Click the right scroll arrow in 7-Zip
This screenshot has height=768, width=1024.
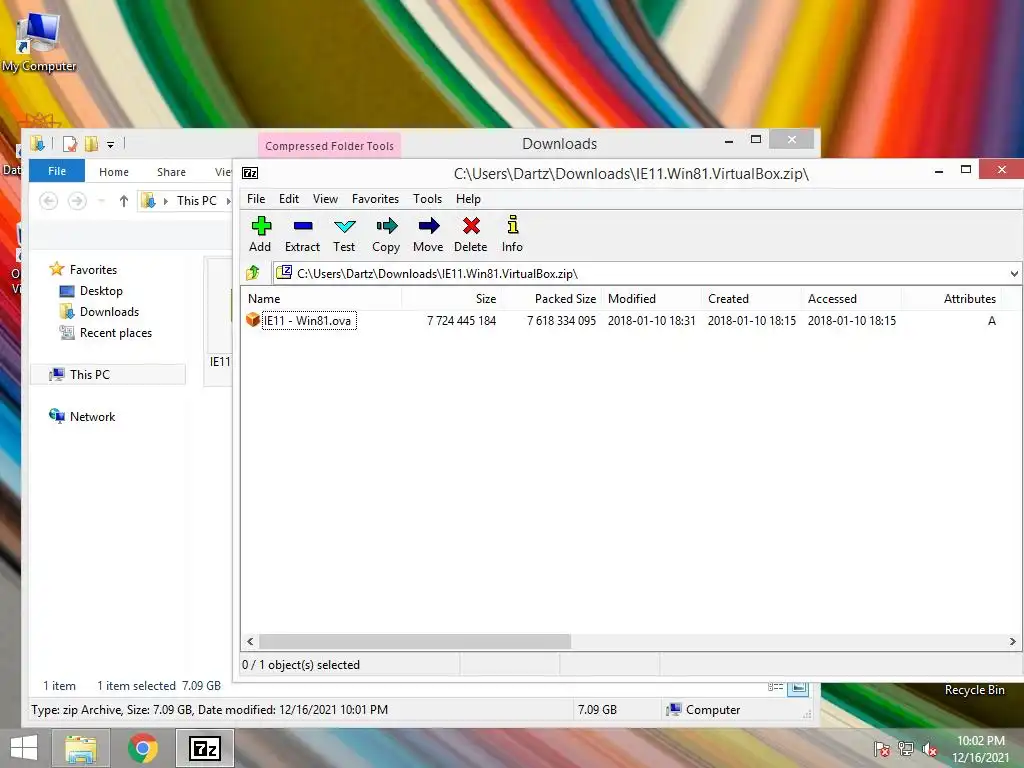1012,641
